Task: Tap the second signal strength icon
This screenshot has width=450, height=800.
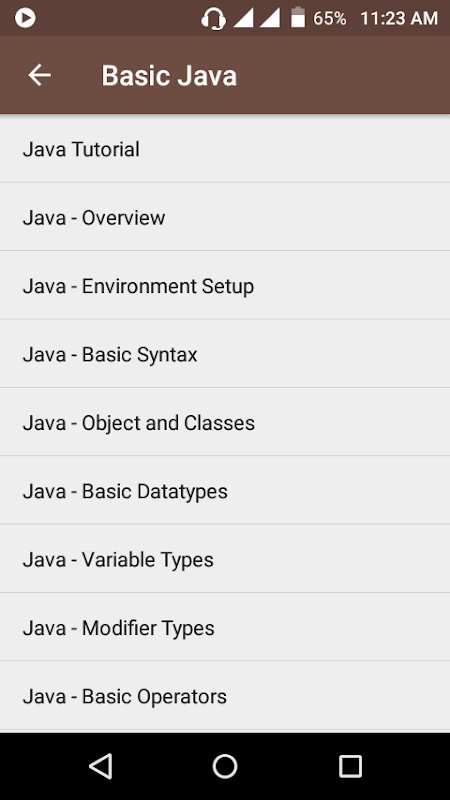Action: [270, 18]
